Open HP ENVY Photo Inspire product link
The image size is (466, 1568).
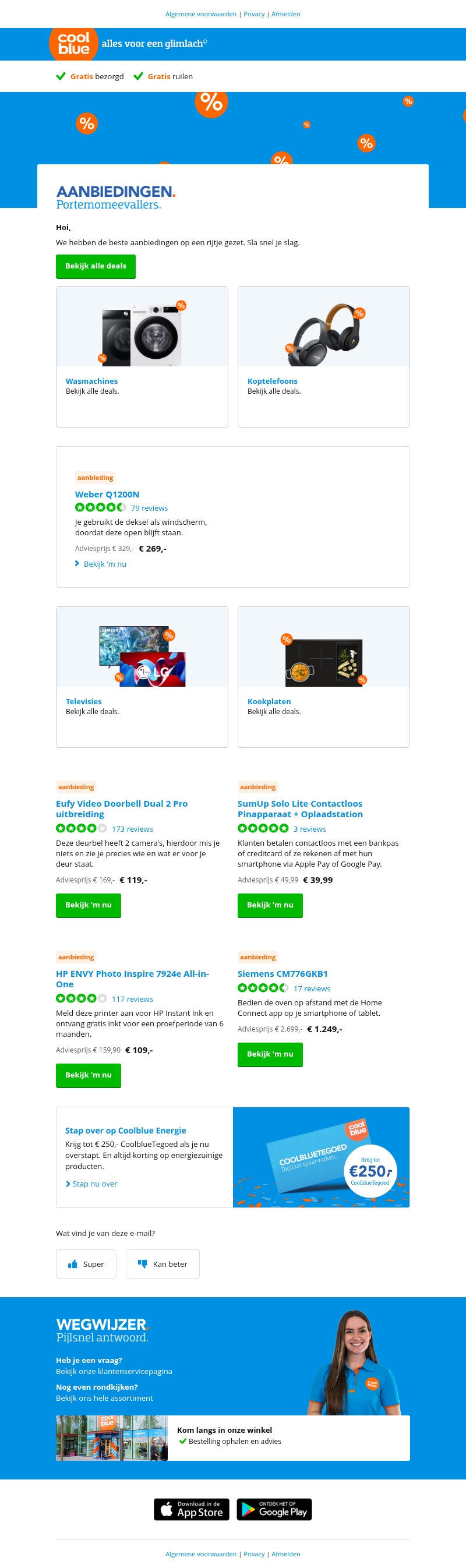tap(133, 979)
